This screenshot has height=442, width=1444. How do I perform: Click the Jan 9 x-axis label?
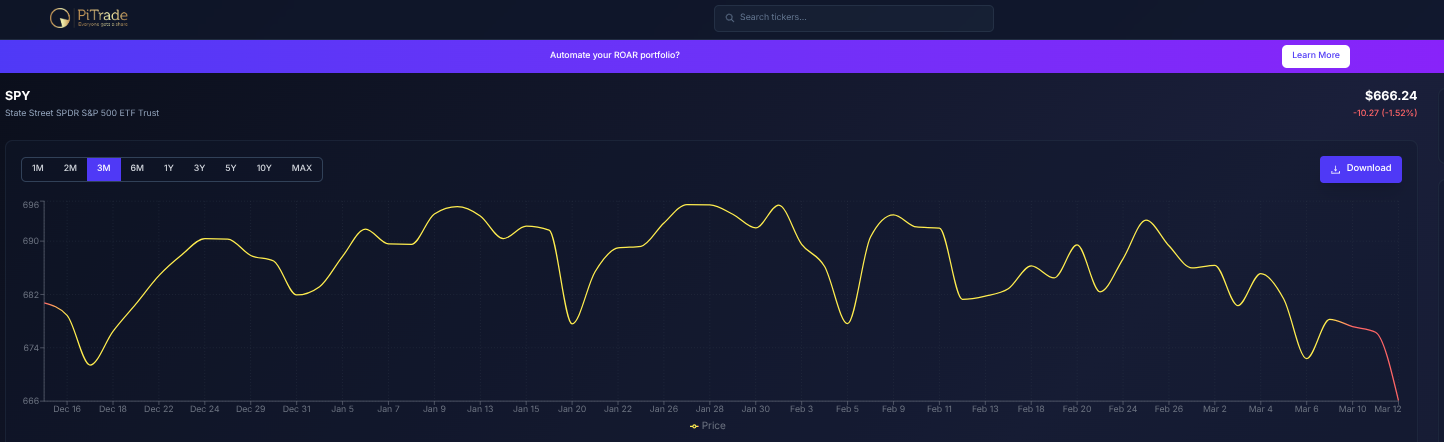(x=434, y=409)
